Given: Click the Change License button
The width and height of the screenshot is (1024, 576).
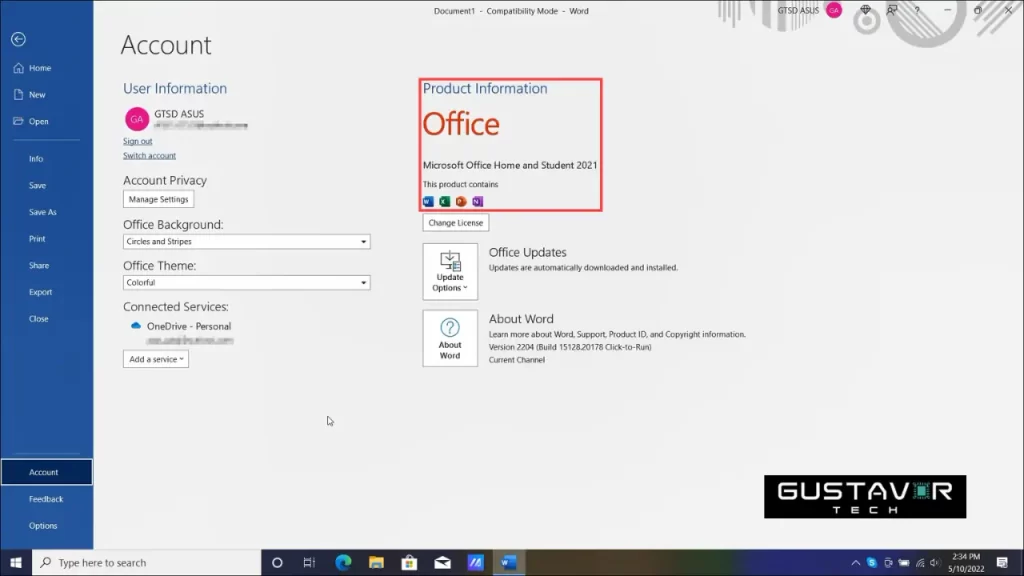Looking at the screenshot, I should (456, 223).
